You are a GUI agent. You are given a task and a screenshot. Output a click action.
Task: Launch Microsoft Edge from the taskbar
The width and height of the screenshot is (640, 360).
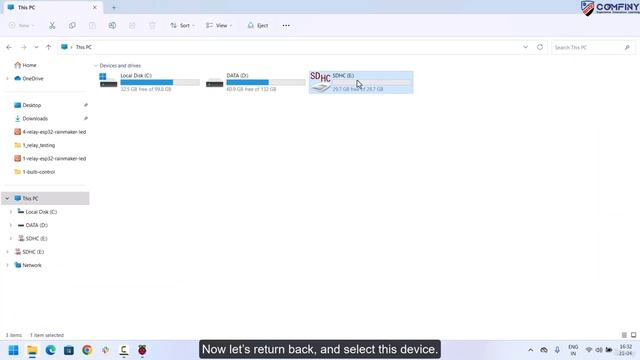pos(50,350)
